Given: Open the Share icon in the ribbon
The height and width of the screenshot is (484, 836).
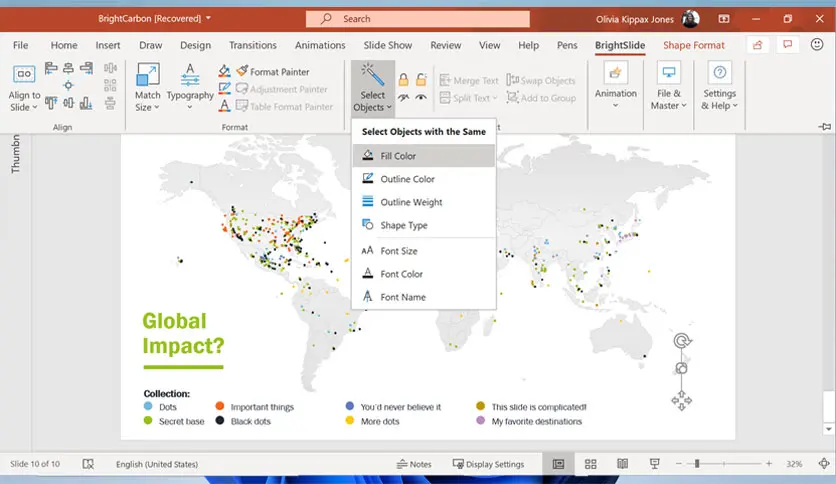Looking at the screenshot, I should pyautogui.click(x=758, y=45).
